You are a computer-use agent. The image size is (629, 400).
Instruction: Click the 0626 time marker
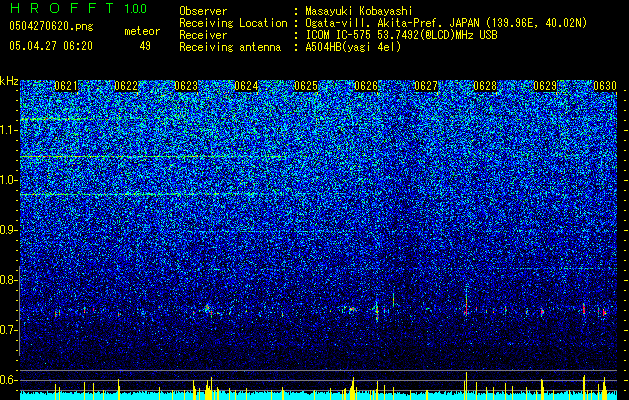[x=366, y=86]
